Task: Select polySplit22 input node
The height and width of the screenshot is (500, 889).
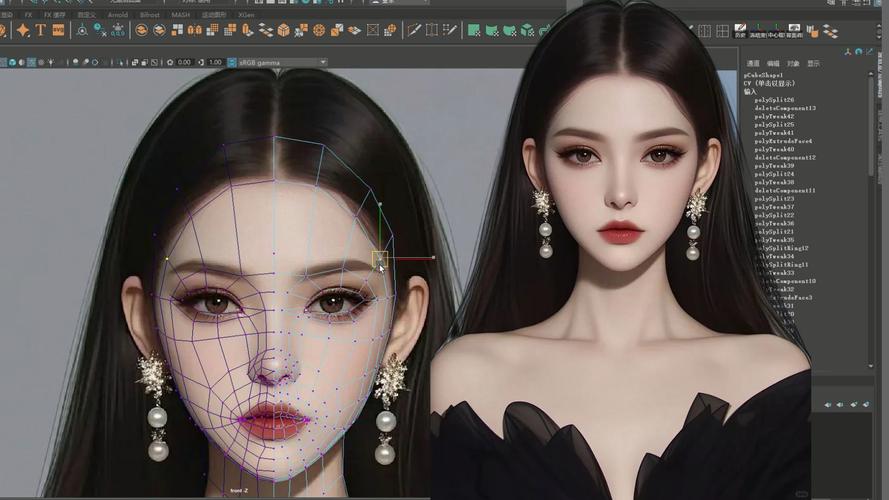Action: (774, 215)
